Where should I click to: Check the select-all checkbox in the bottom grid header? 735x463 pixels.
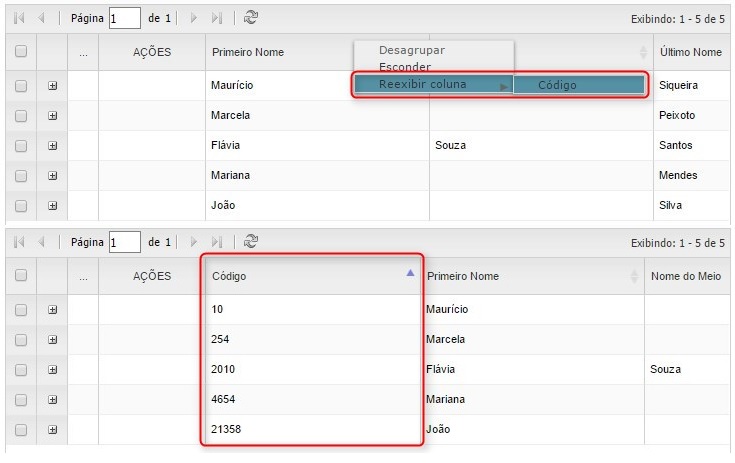[21, 276]
